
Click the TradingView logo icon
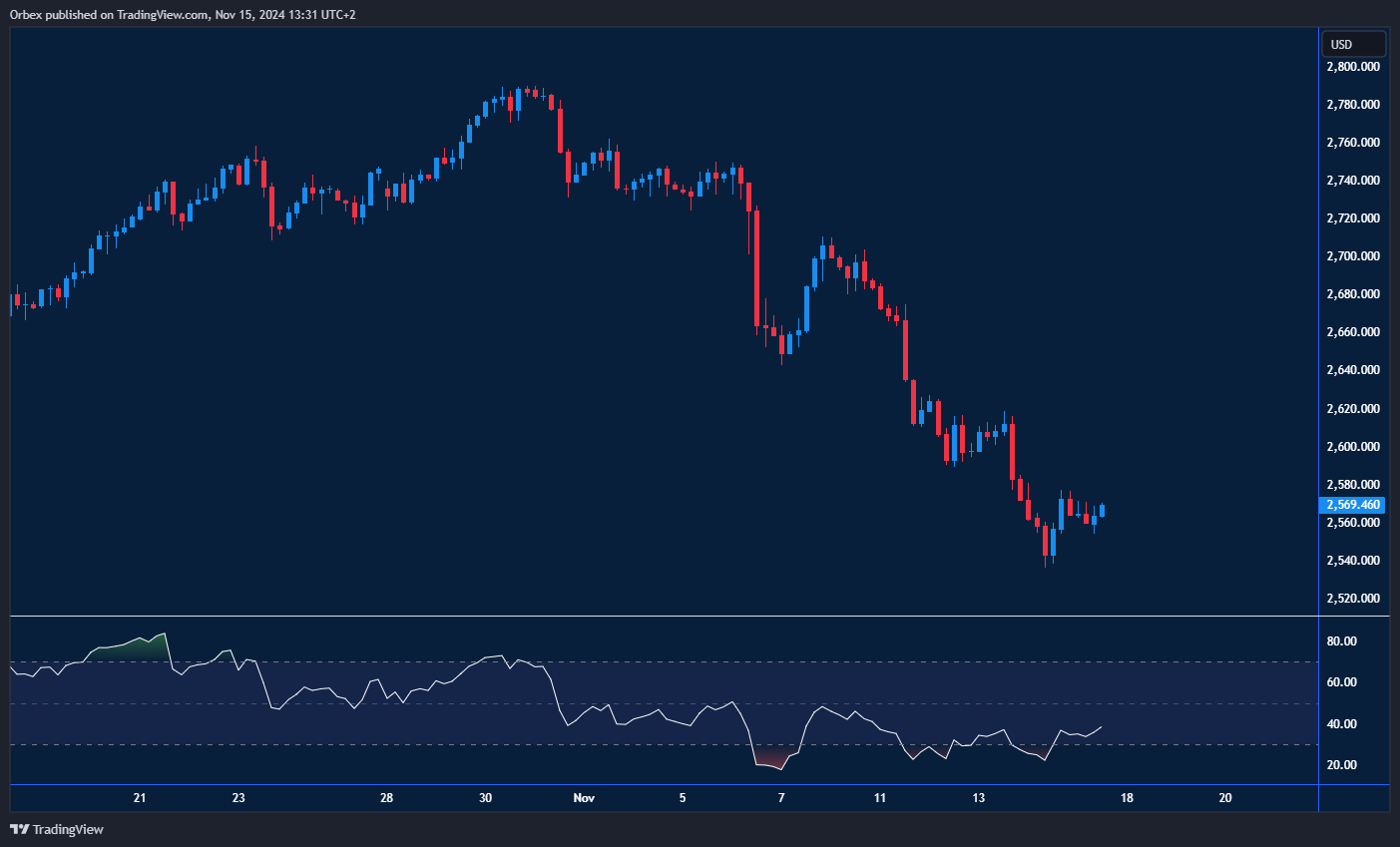tap(19, 829)
